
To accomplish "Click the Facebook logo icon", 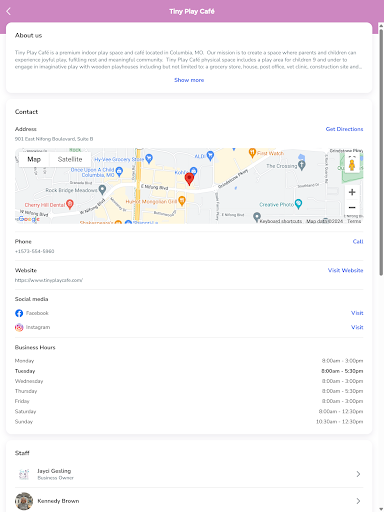I will pos(19,313).
